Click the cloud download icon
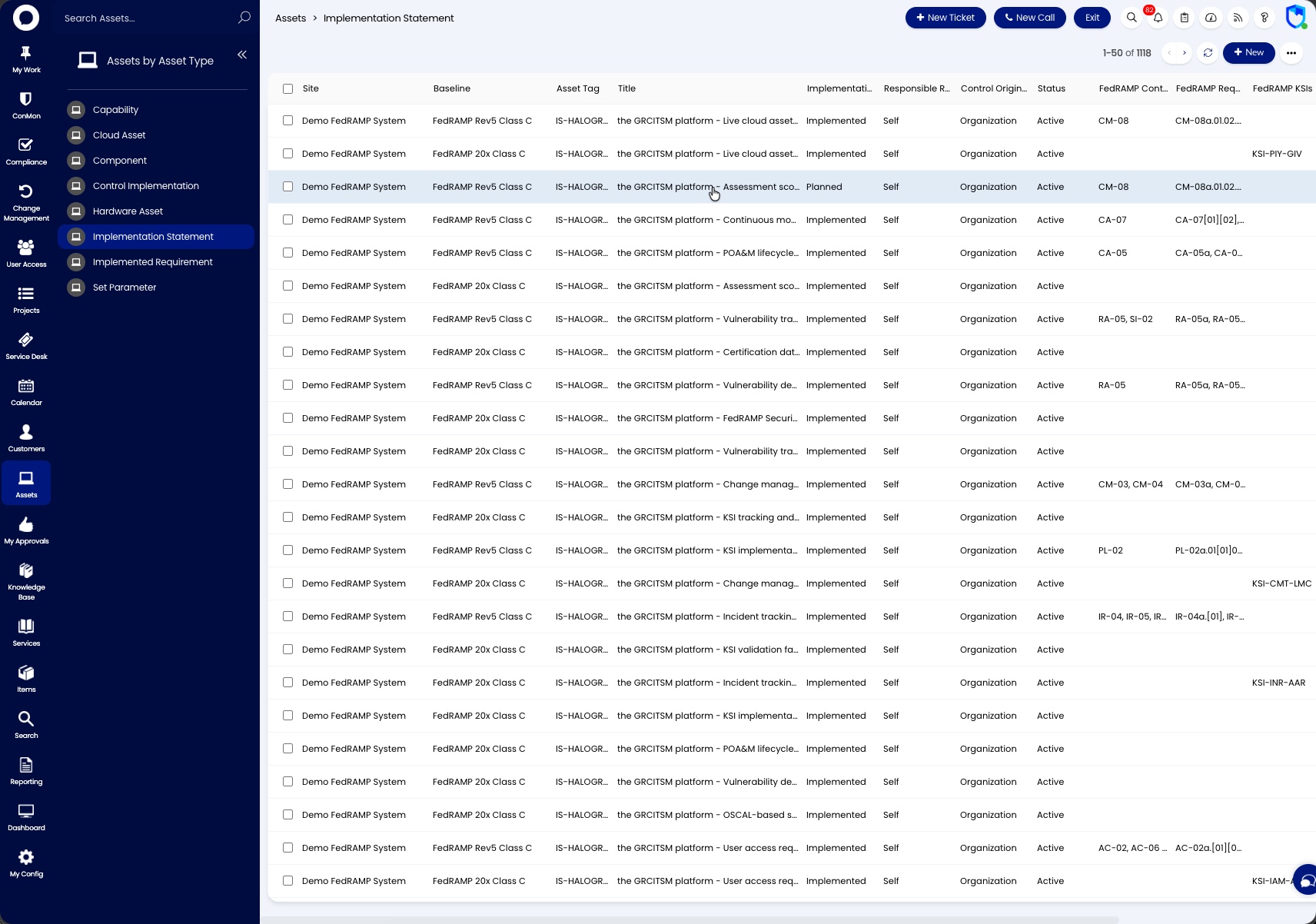The width and height of the screenshot is (1316, 924). pyautogui.click(x=1211, y=18)
